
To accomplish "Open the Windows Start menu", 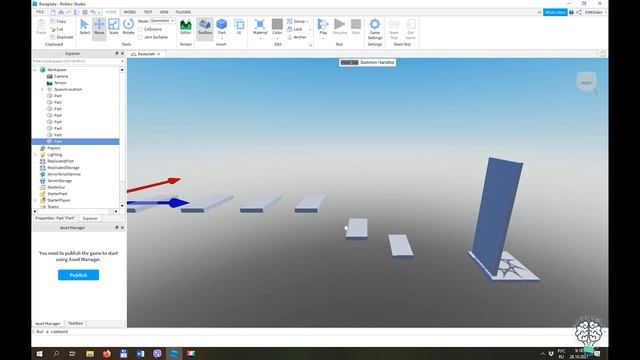I will tap(39, 353).
